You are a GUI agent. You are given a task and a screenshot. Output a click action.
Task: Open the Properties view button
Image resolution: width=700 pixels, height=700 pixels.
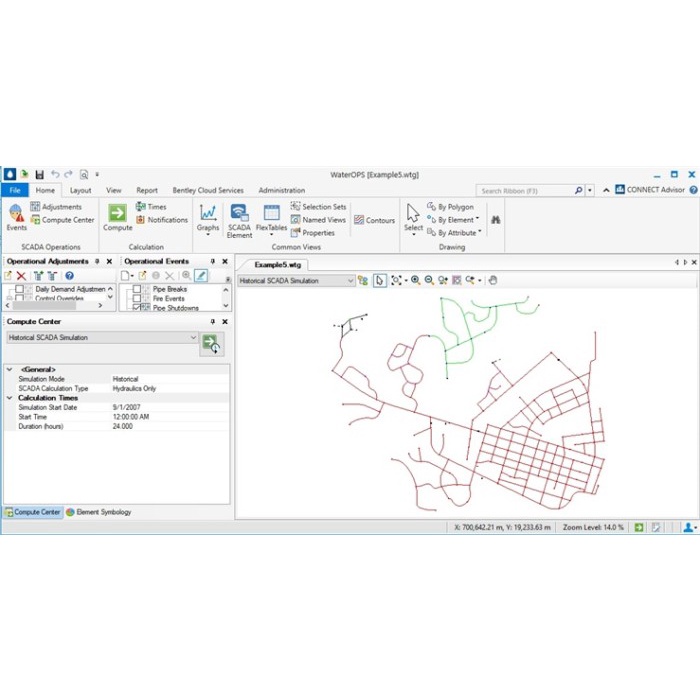(x=312, y=233)
